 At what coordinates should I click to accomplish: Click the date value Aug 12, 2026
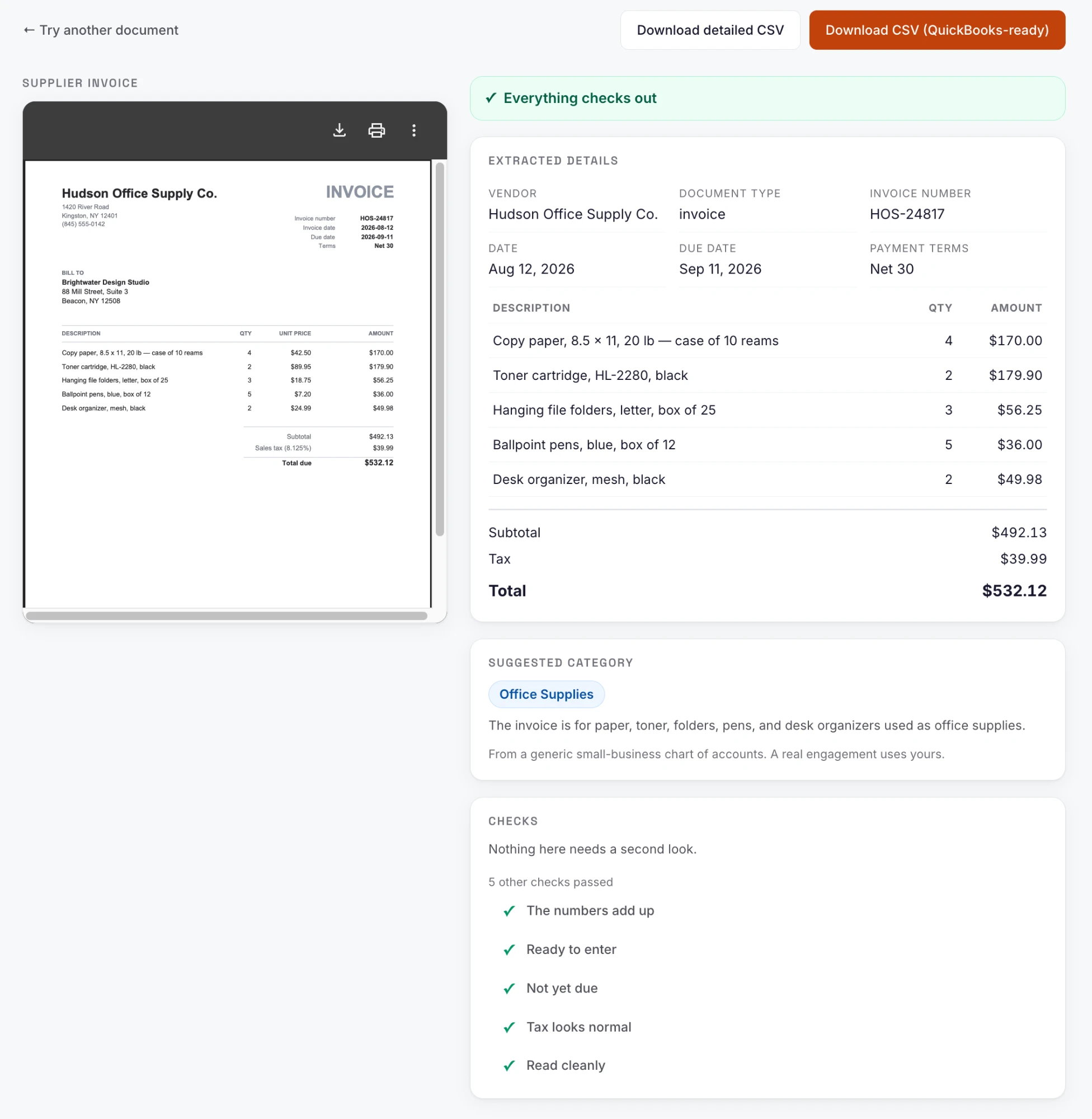pos(531,270)
